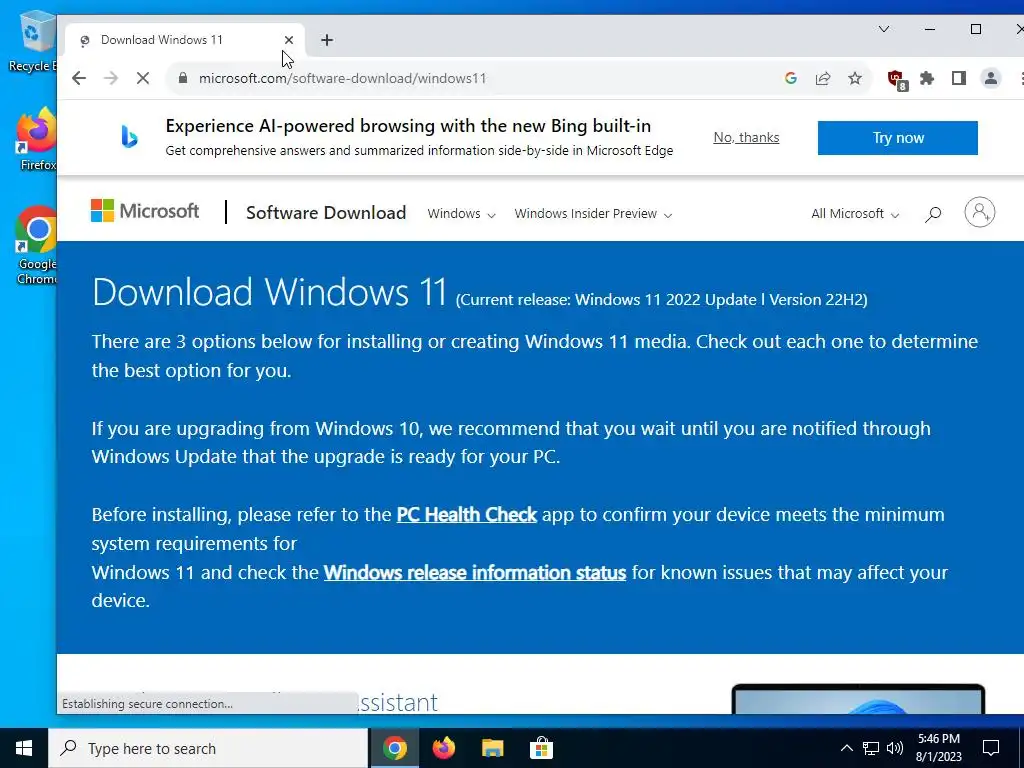The width and height of the screenshot is (1024, 768).
Task: Select the Firefox desktop shortcut
Action: click(37, 141)
